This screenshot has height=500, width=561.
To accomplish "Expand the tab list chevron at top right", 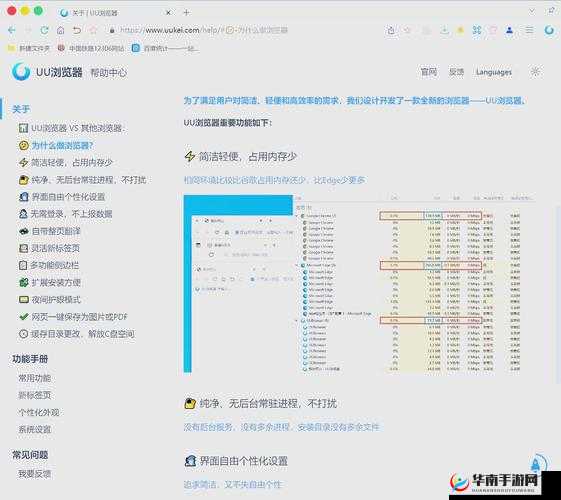I will 532,11.
